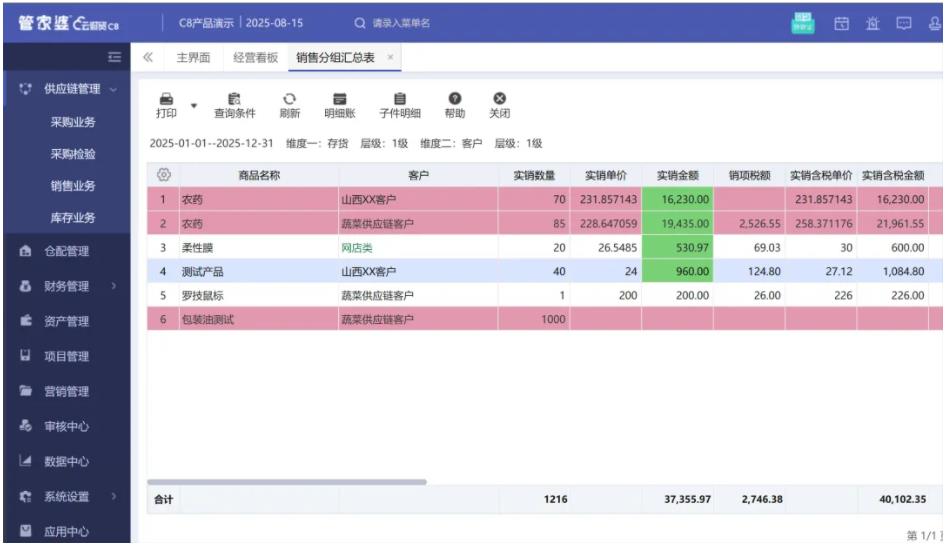
Task: Select the 销售分组汇总表 tab
Action: 335,58
